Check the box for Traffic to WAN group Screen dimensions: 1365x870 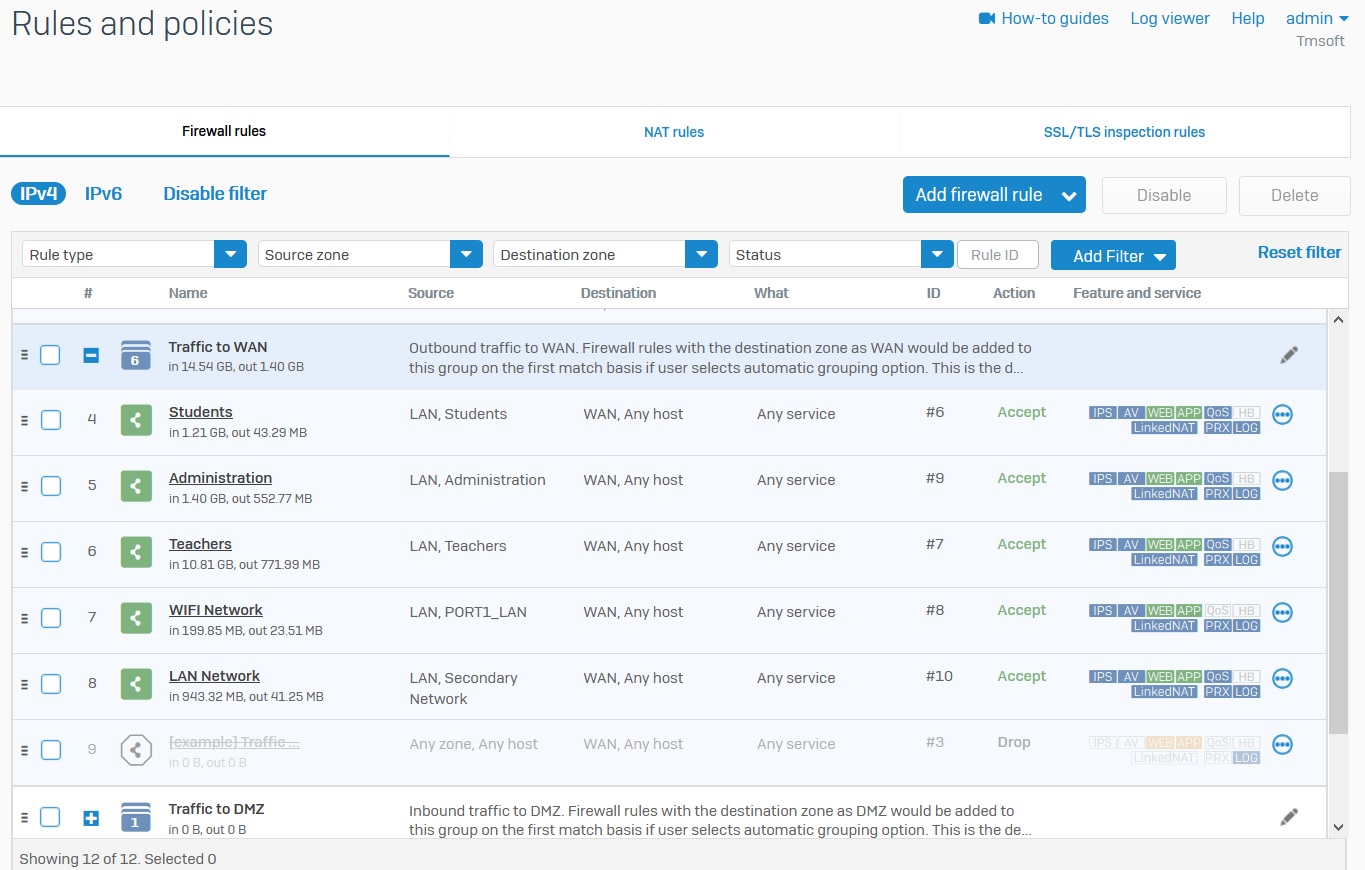[51, 355]
